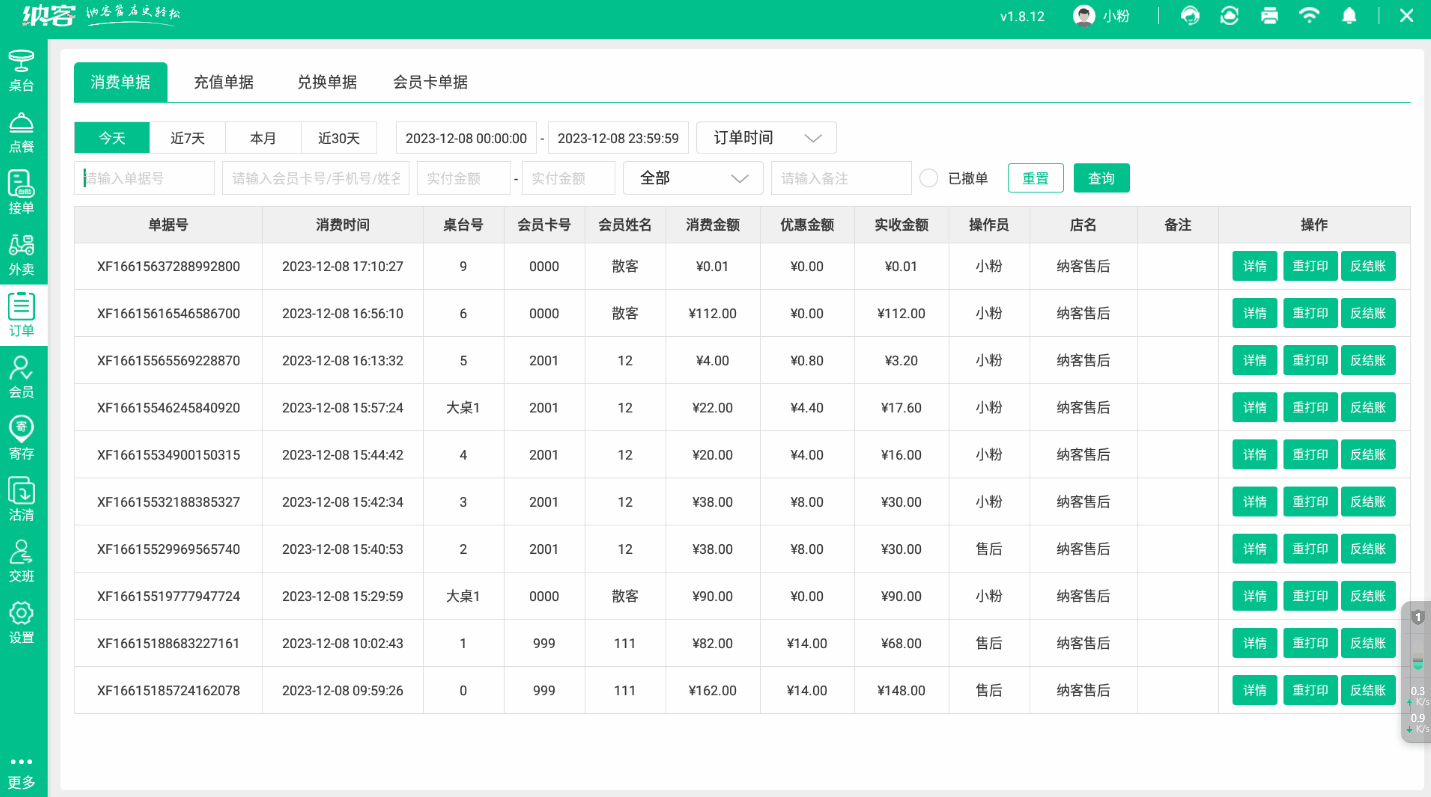This screenshot has width=1431, height=797.
Task: Click 反结账 on the first order row
Action: click(x=1368, y=266)
